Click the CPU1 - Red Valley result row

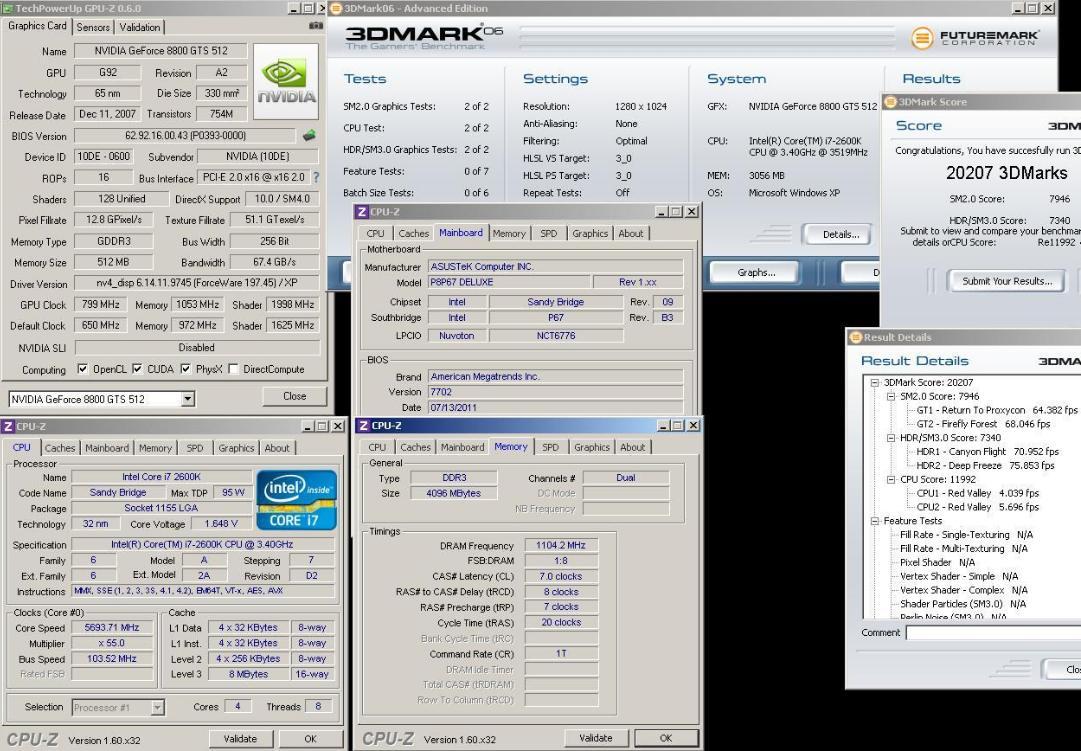pyautogui.click(x=977, y=493)
